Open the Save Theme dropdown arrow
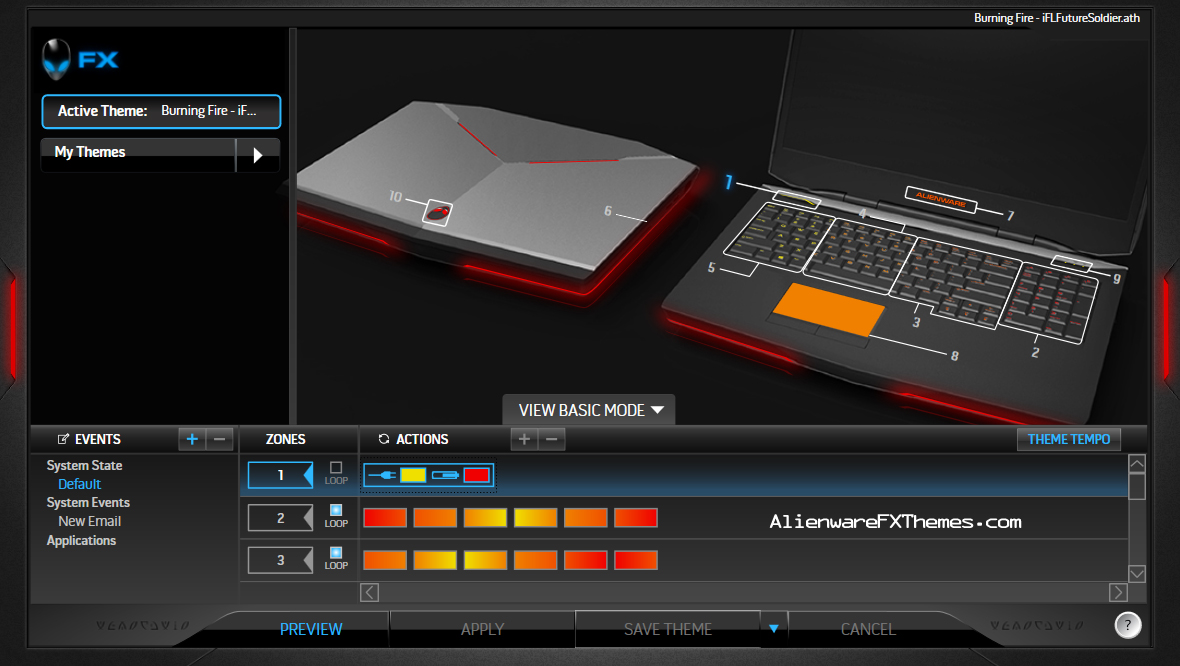Screen dimensions: 1180x666 [774, 628]
